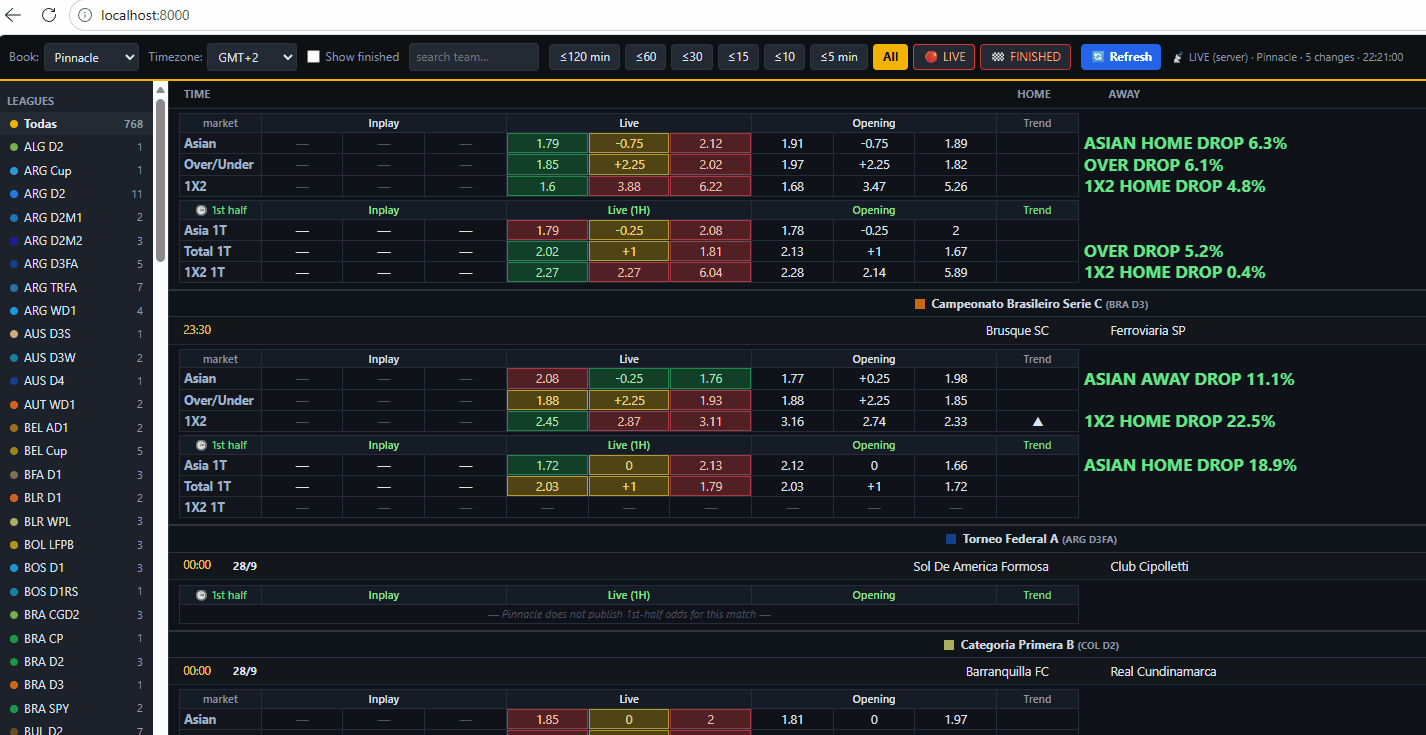Select the ARG D3FA league
Image resolution: width=1426 pixels, height=735 pixels.
(x=77, y=264)
